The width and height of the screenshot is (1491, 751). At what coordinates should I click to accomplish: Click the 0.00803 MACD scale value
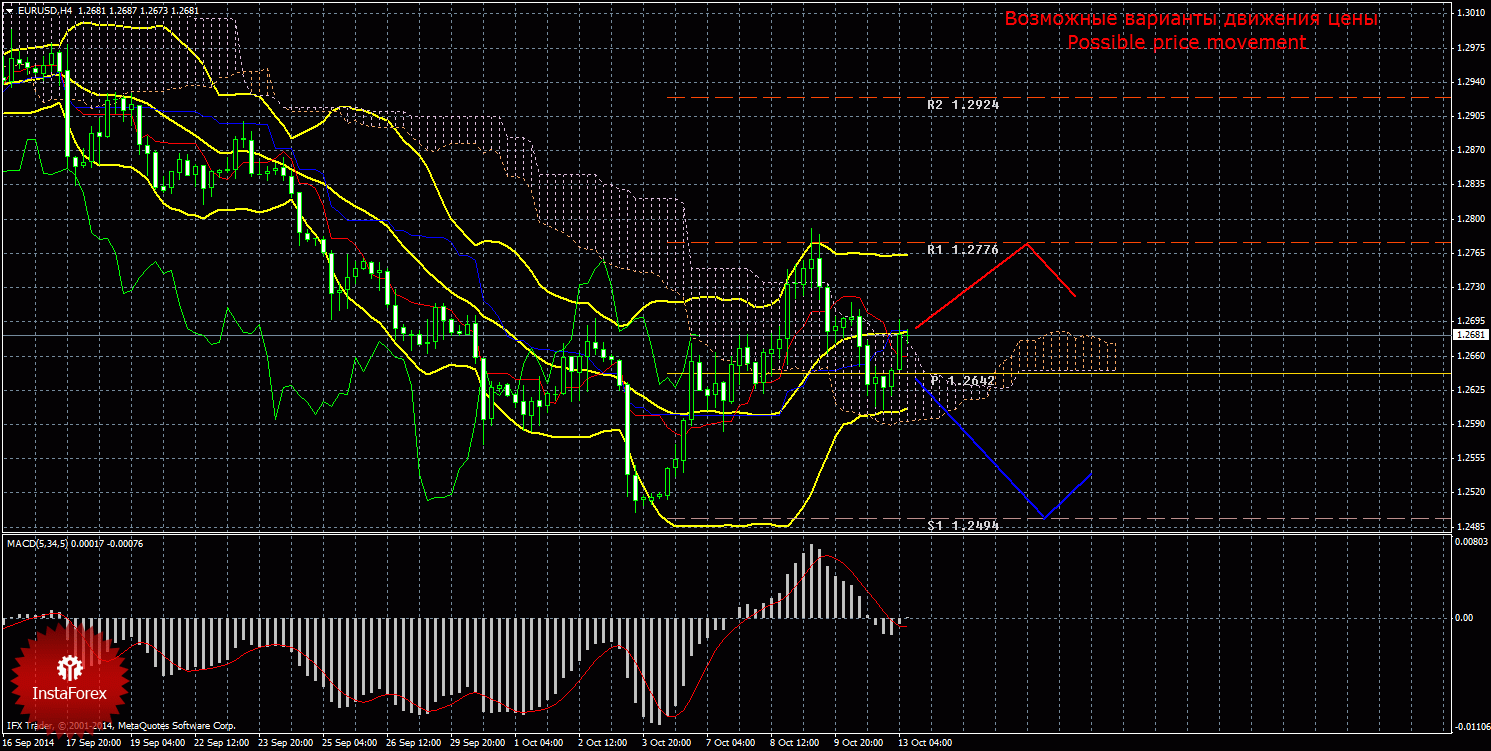pyautogui.click(x=1470, y=543)
